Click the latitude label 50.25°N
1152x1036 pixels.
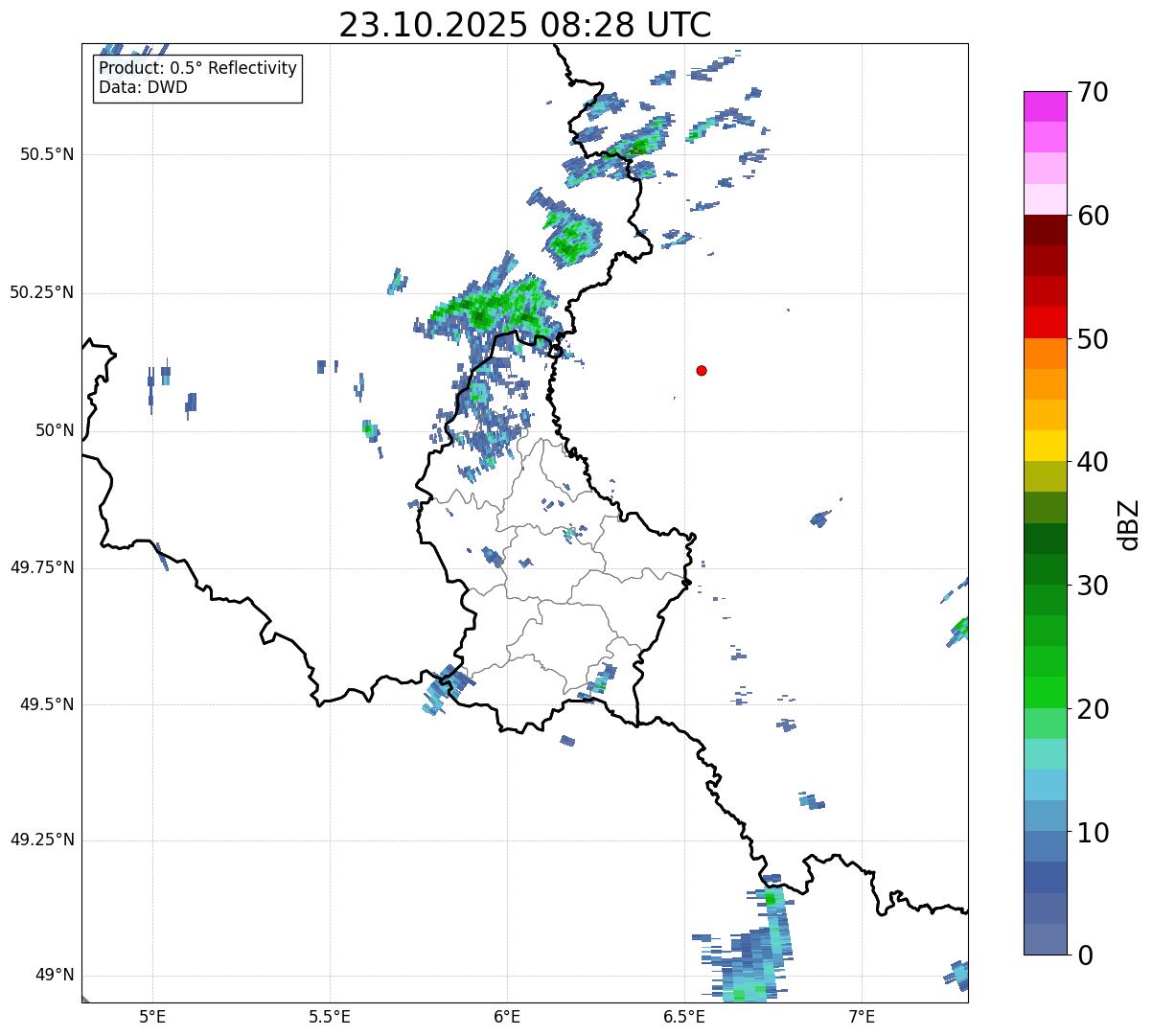[42, 292]
